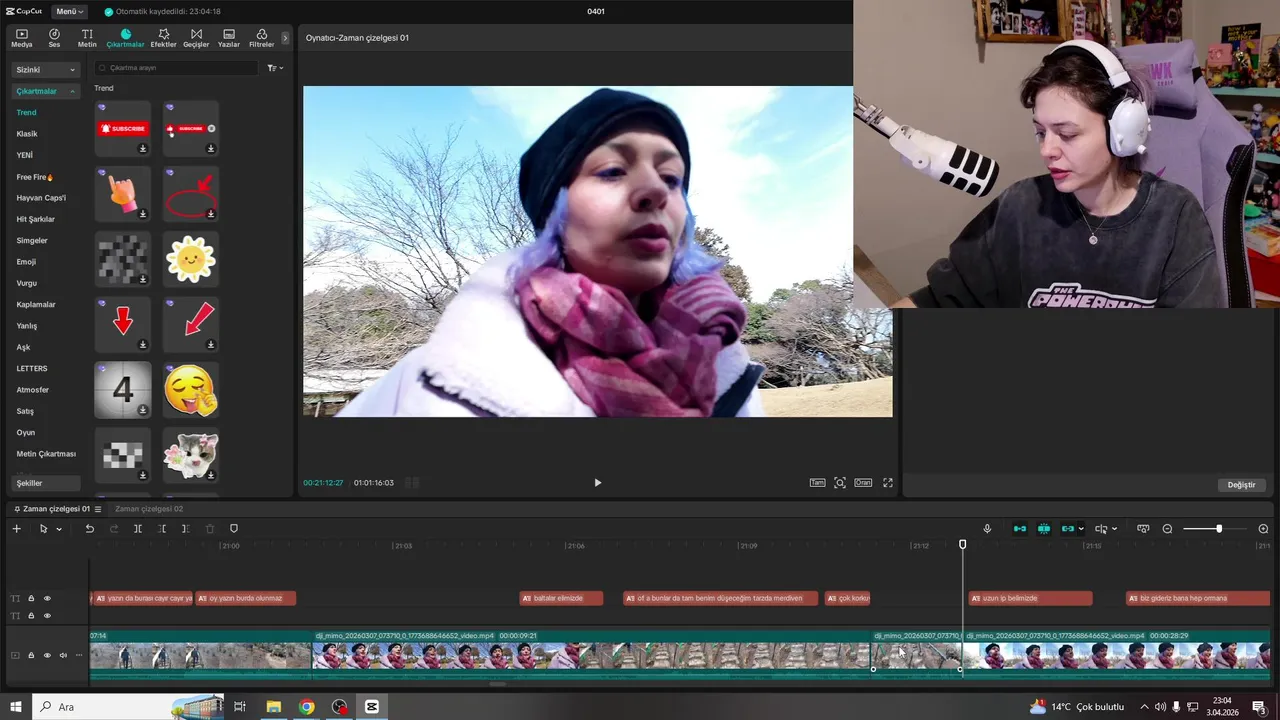Toggle clip linkage

tap(1068, 529)
